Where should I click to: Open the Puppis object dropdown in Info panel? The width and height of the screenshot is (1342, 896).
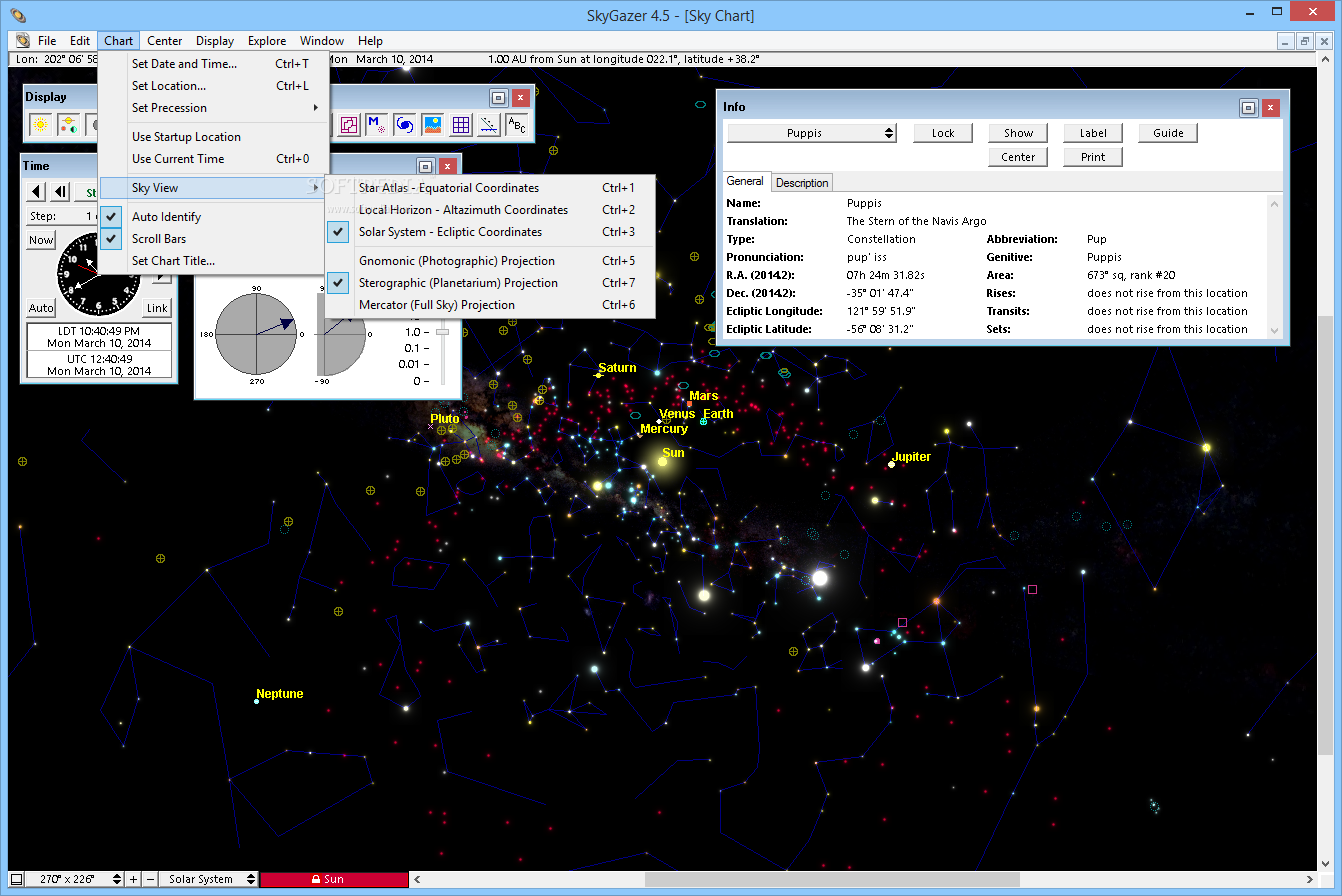pos(812,133)
